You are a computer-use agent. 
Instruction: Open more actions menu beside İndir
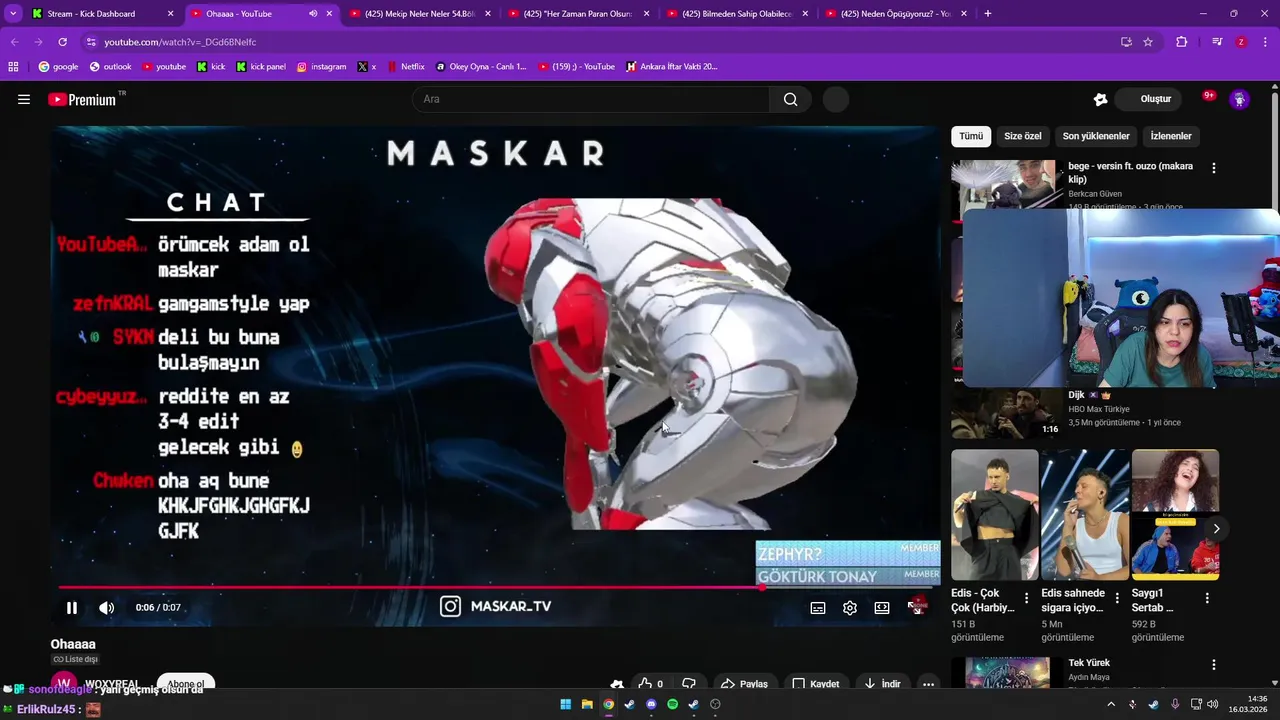pyautogui.click(x=929, y=684)
